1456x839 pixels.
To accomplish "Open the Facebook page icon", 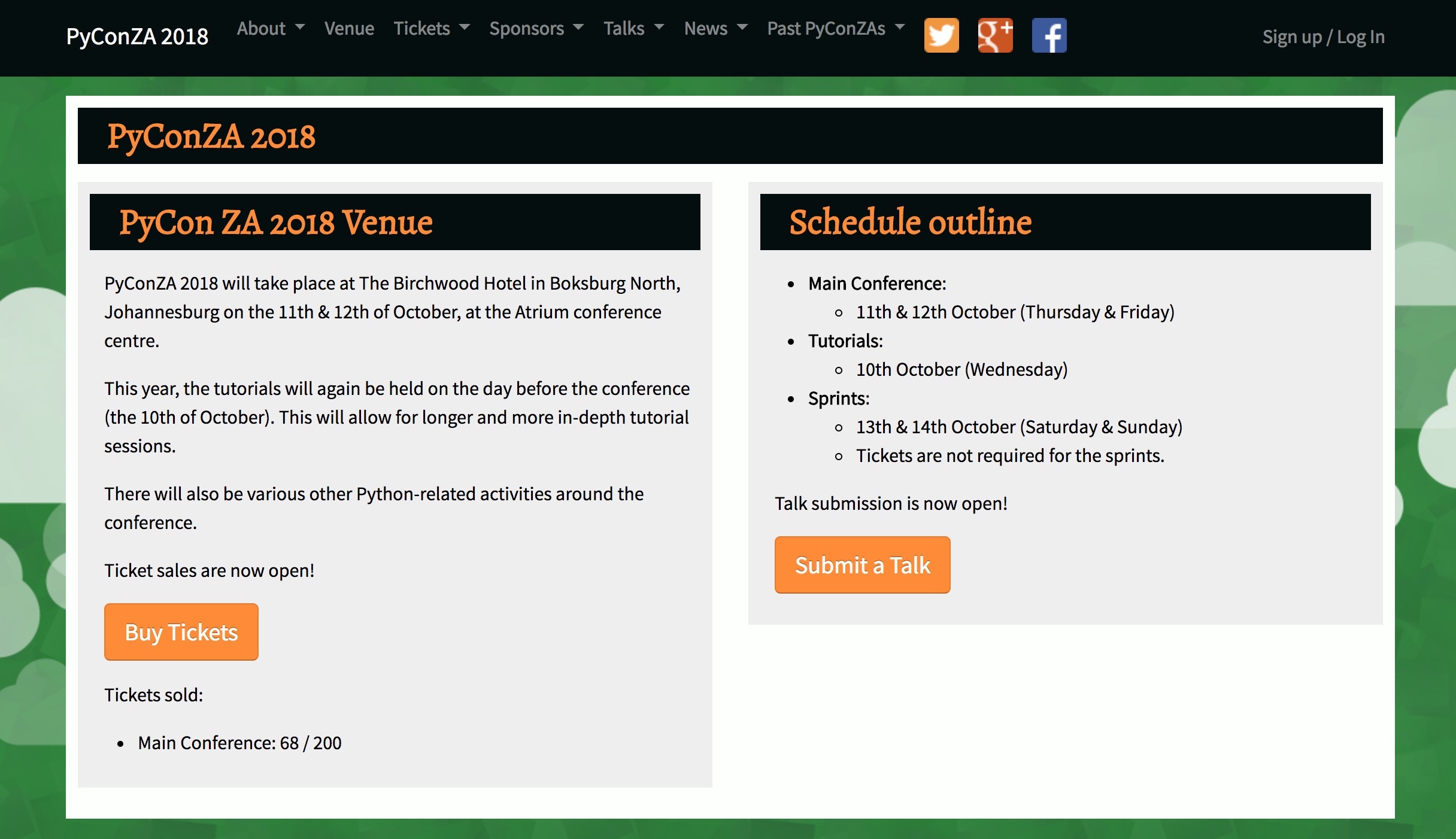I will 1049,36.
